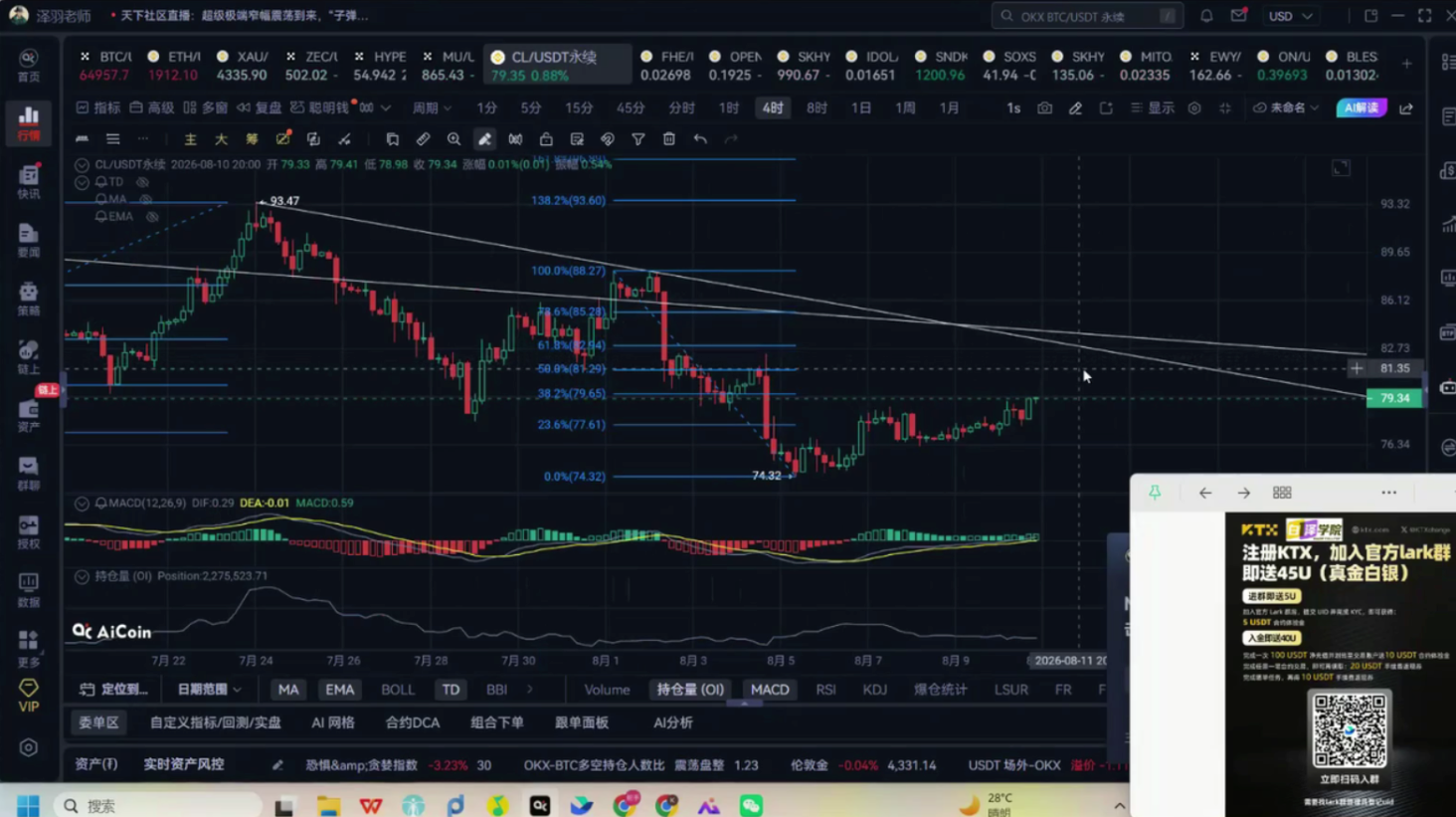Click the WeChat icon in taskbar
This screenshot has height=817, width=1456.
(751, 804)
